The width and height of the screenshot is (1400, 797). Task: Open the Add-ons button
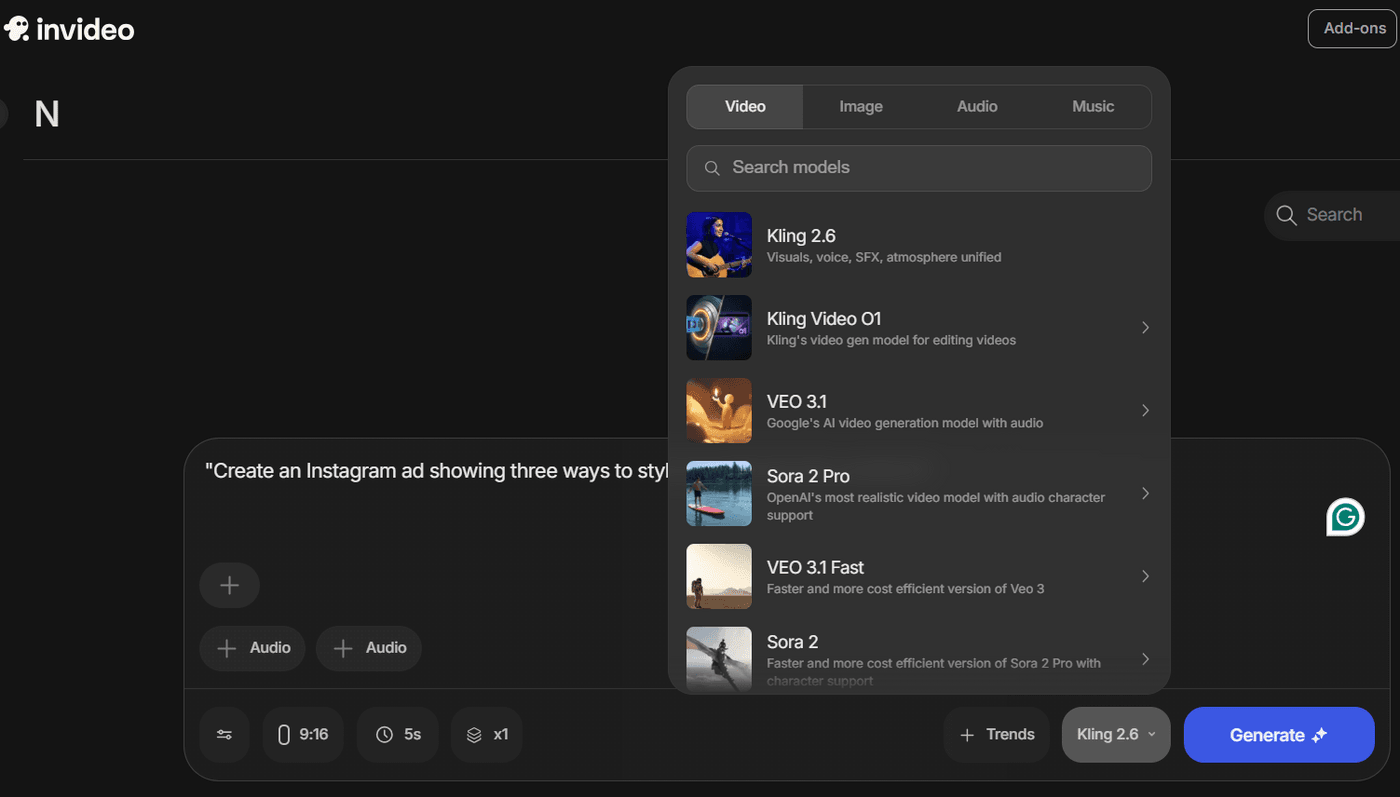pos(1353,29)
